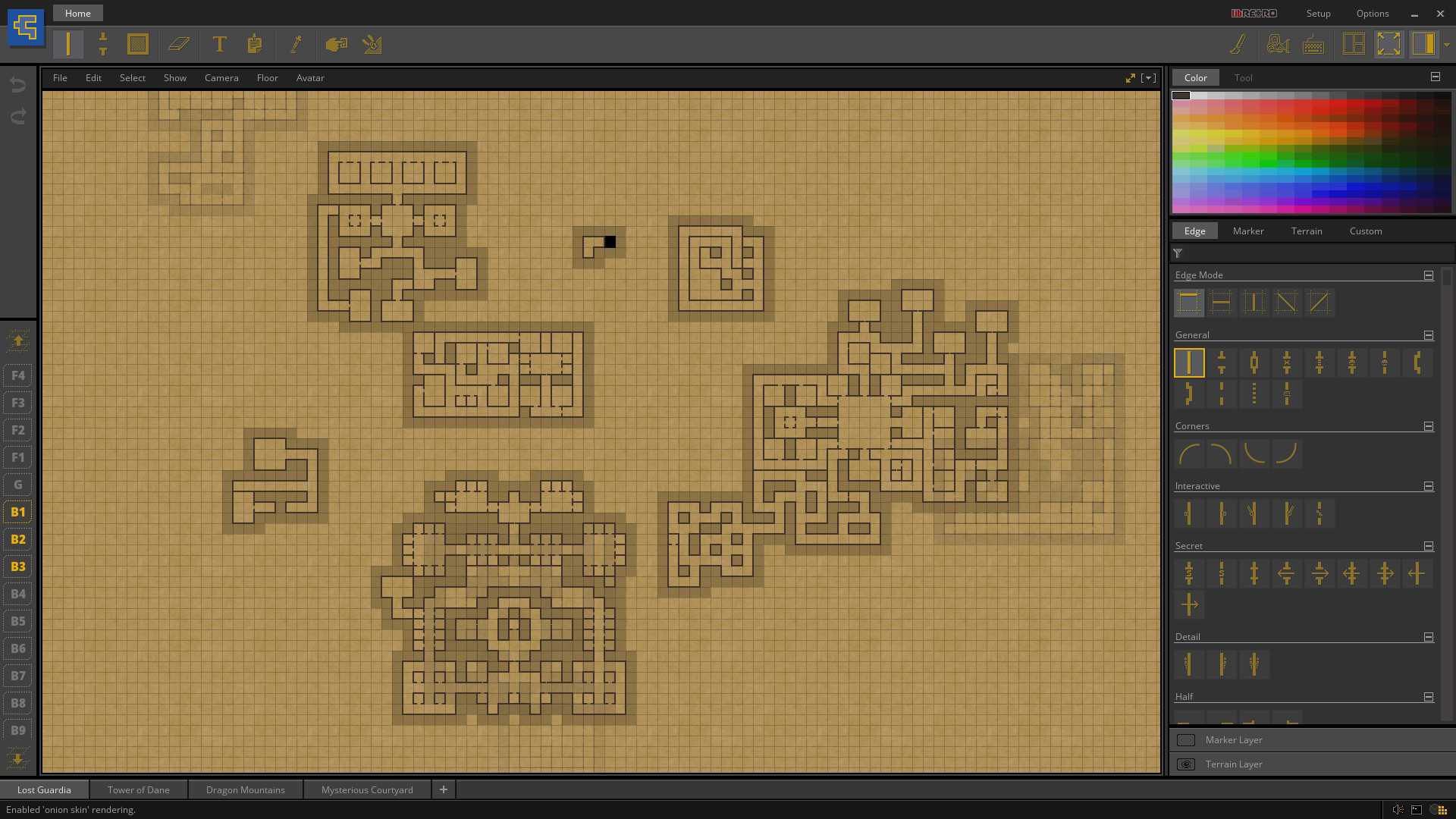Select the Eraser tool
Viewport: 1456px width, 819px height.
[179, 43]
